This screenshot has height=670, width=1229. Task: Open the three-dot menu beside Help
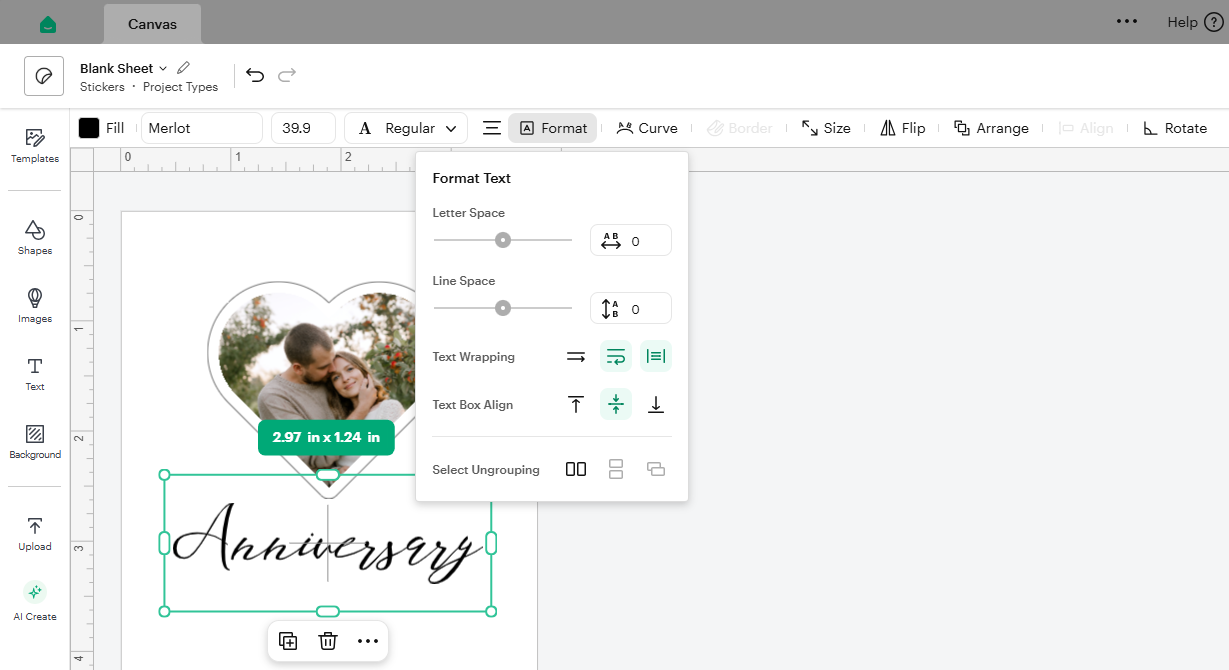(1127, 21)
